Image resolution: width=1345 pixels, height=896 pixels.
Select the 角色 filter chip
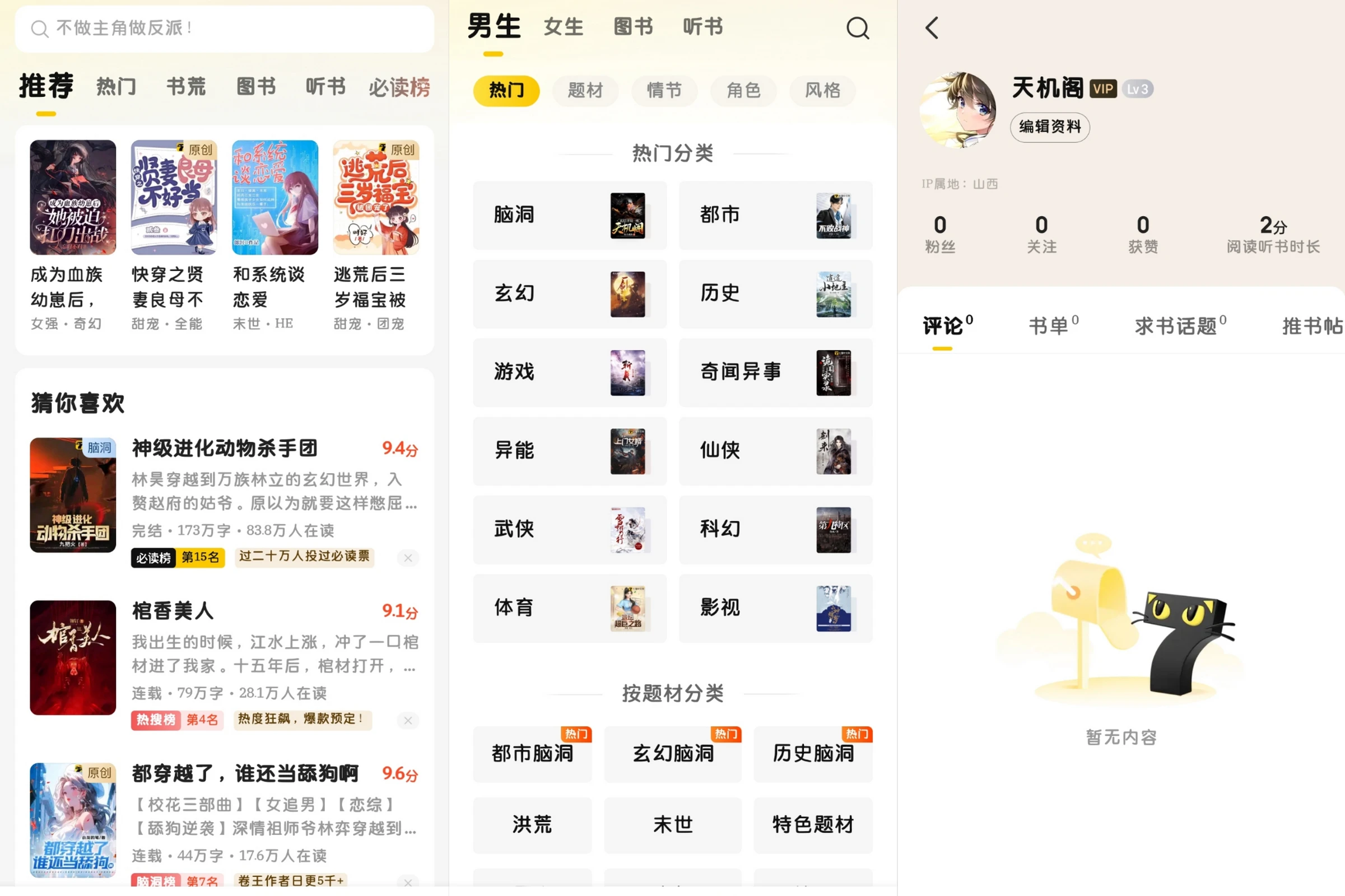tap(743, 90)
